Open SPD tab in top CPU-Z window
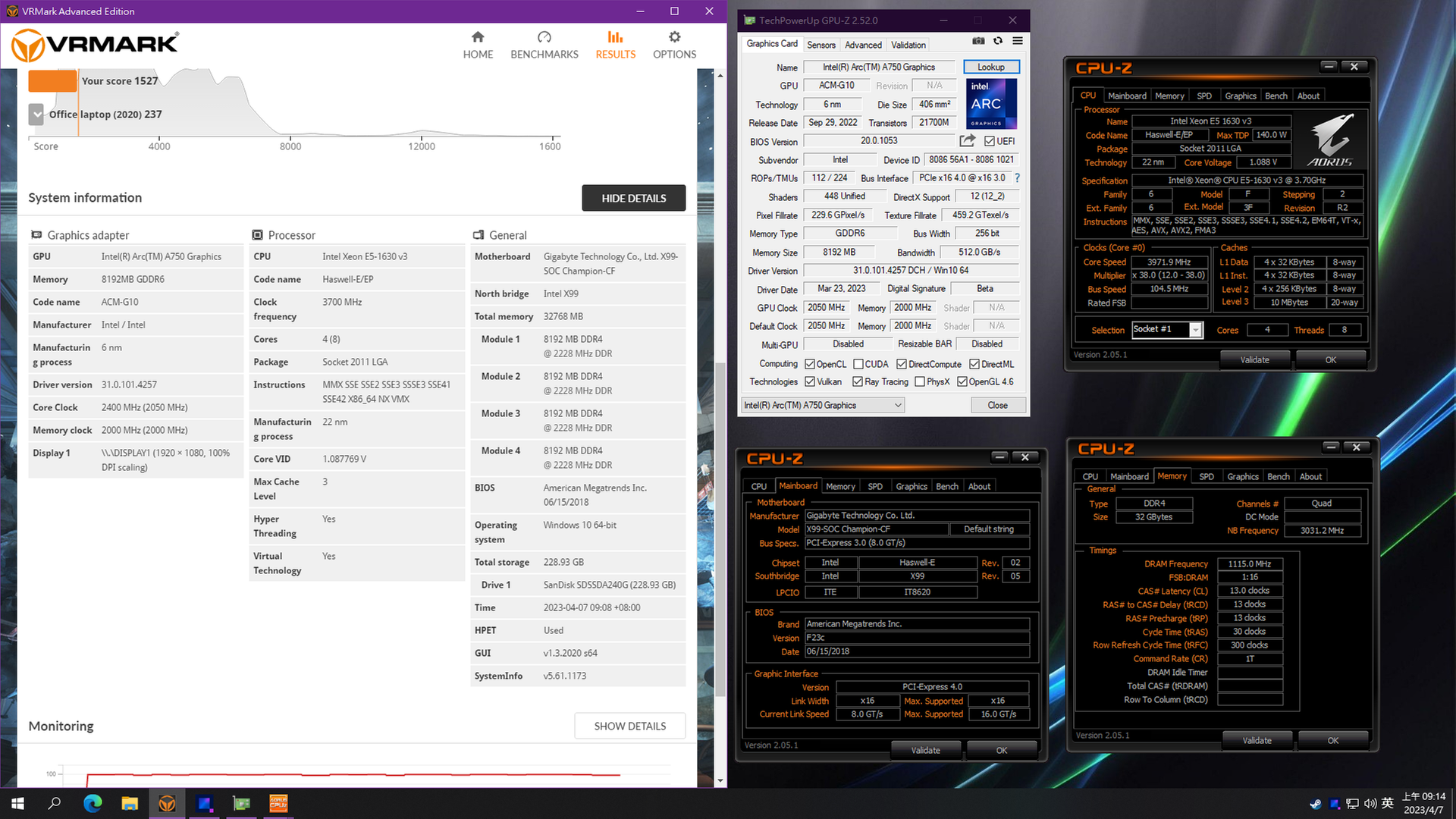The width and height of the screenshot is (1456, 819). (x=1203, y=96)
